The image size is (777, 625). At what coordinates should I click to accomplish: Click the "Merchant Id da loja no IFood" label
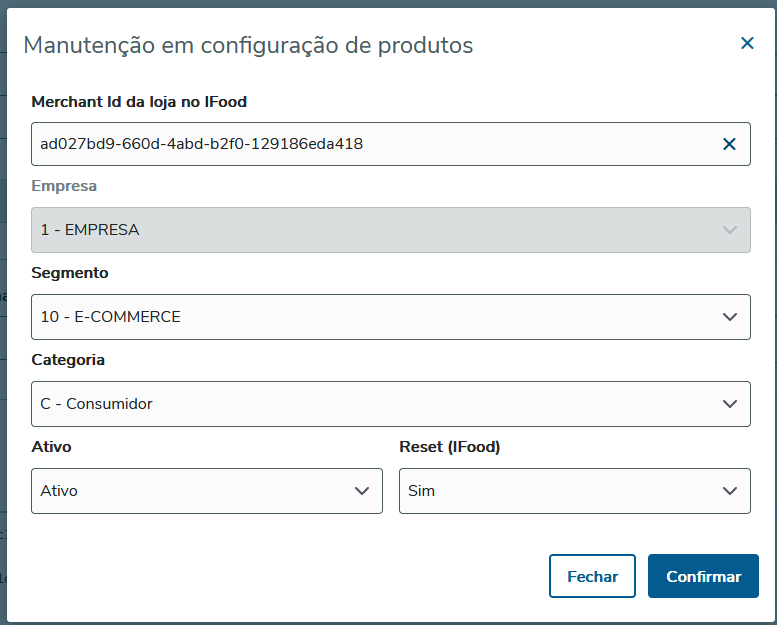(139, 101)
